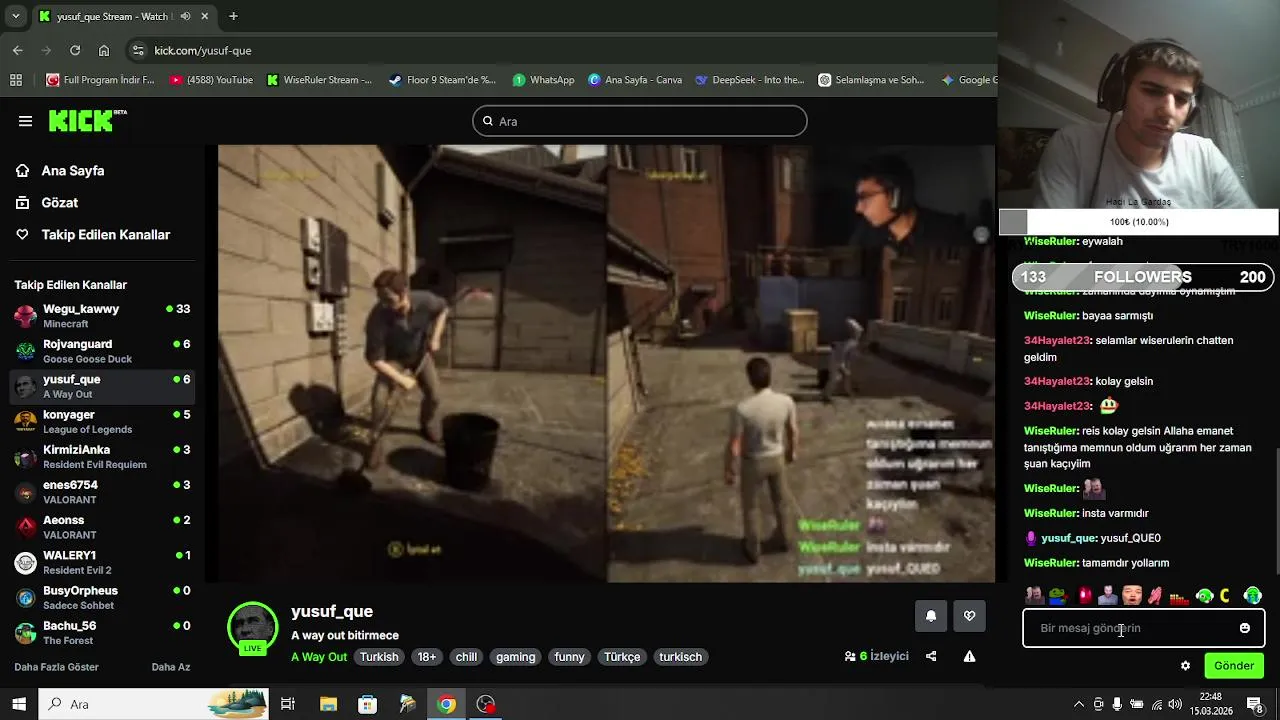Click the browser address bar URL
Image resolution: width=1280 pixels, height=720 pixels.
click(x=203, y=50)
